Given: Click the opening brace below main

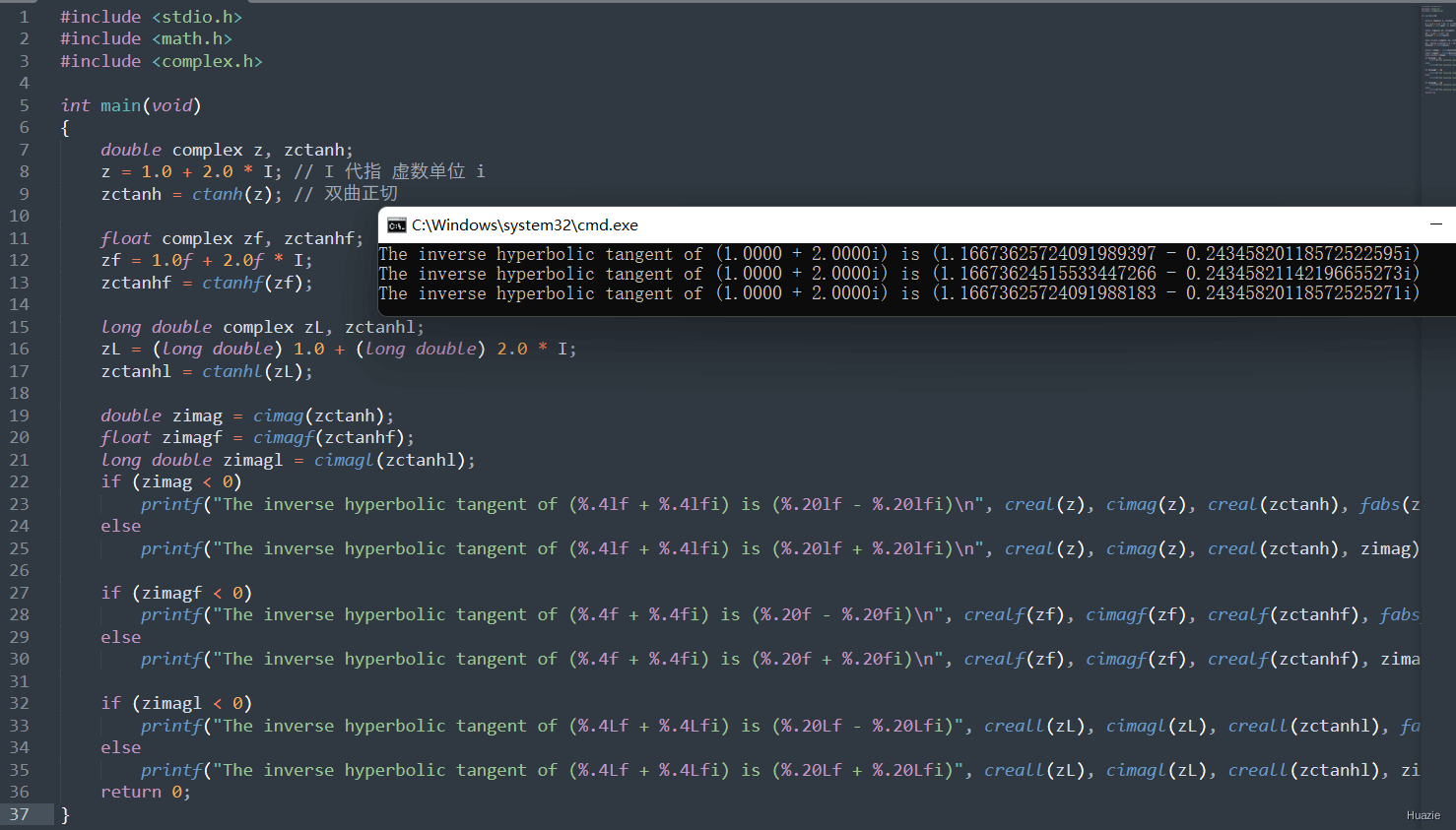Looking at the screenshot, I should [65, 128].
